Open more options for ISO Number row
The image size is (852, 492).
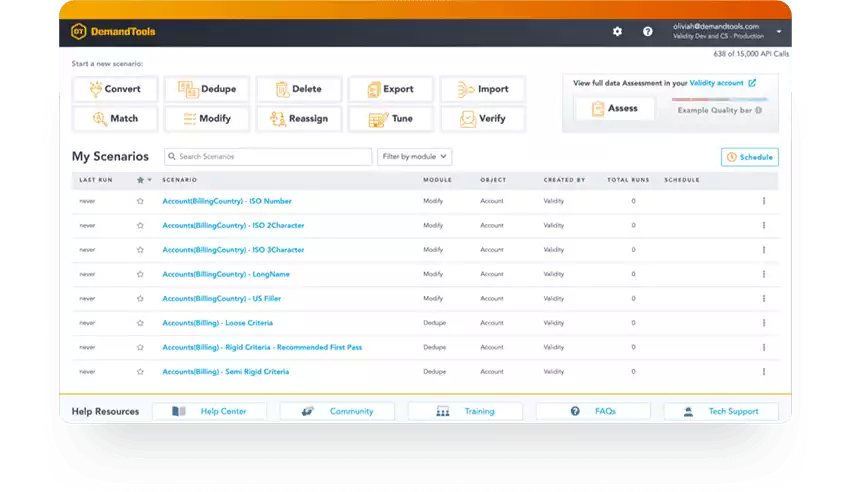[764, 201]
